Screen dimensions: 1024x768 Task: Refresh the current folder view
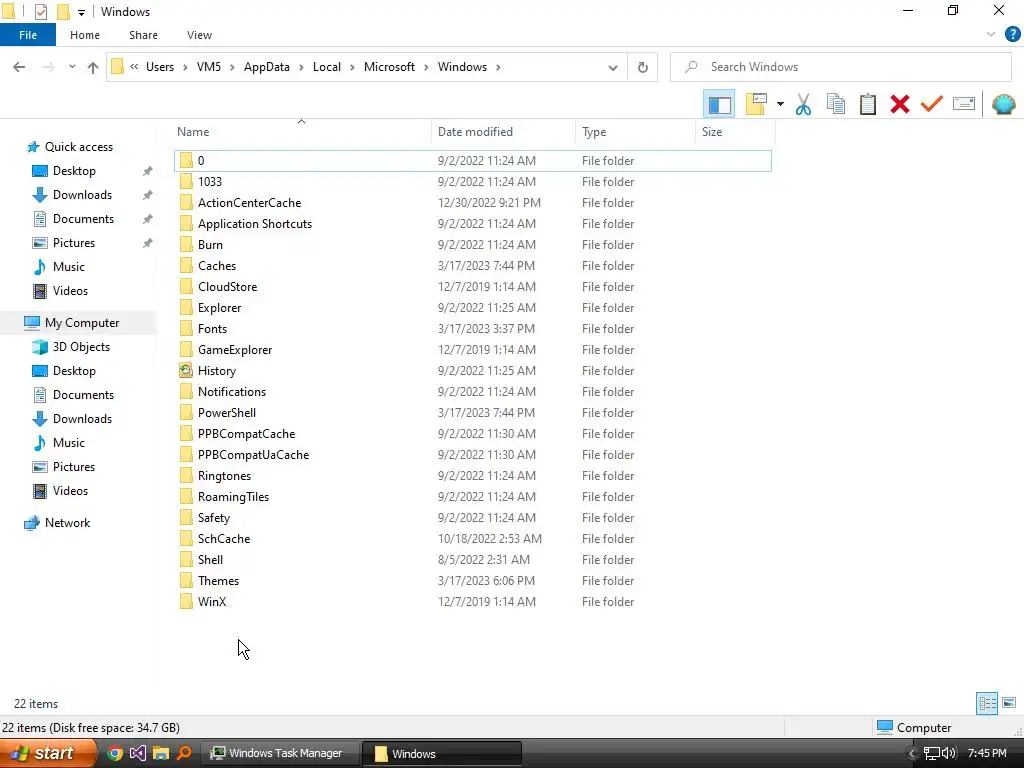643,67
